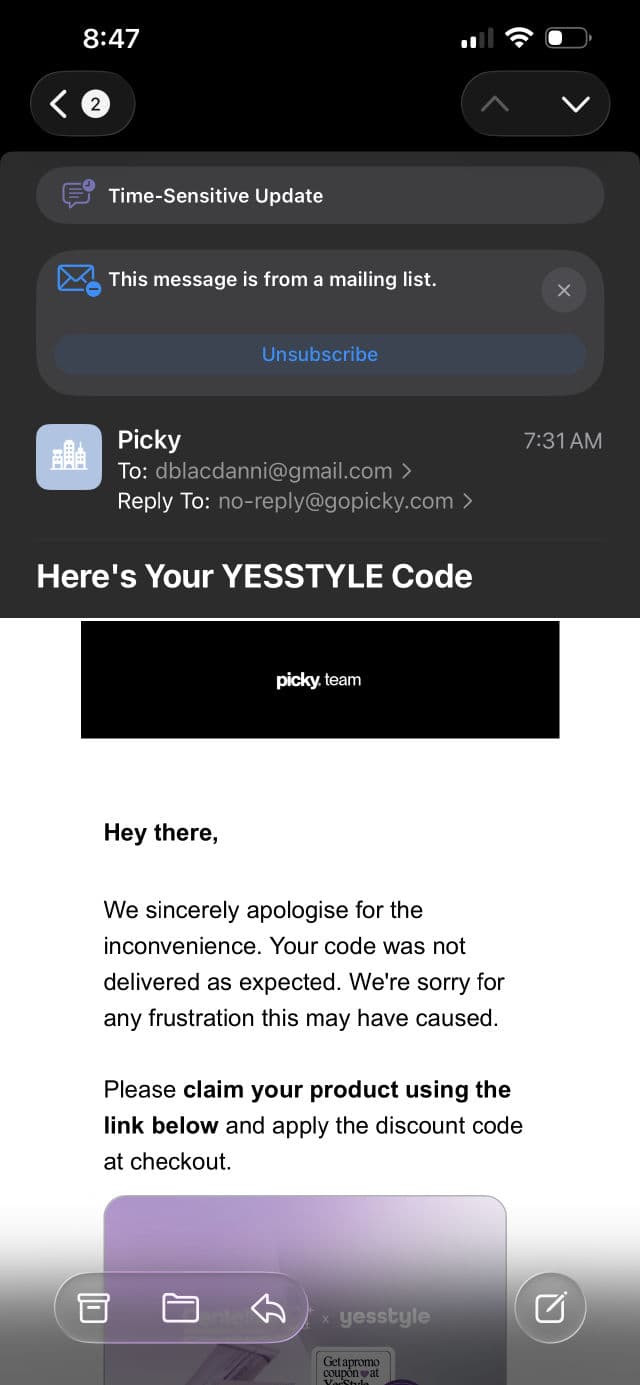Dismiss the mailing list banner

pyautogui.click(x=563, y=290)
